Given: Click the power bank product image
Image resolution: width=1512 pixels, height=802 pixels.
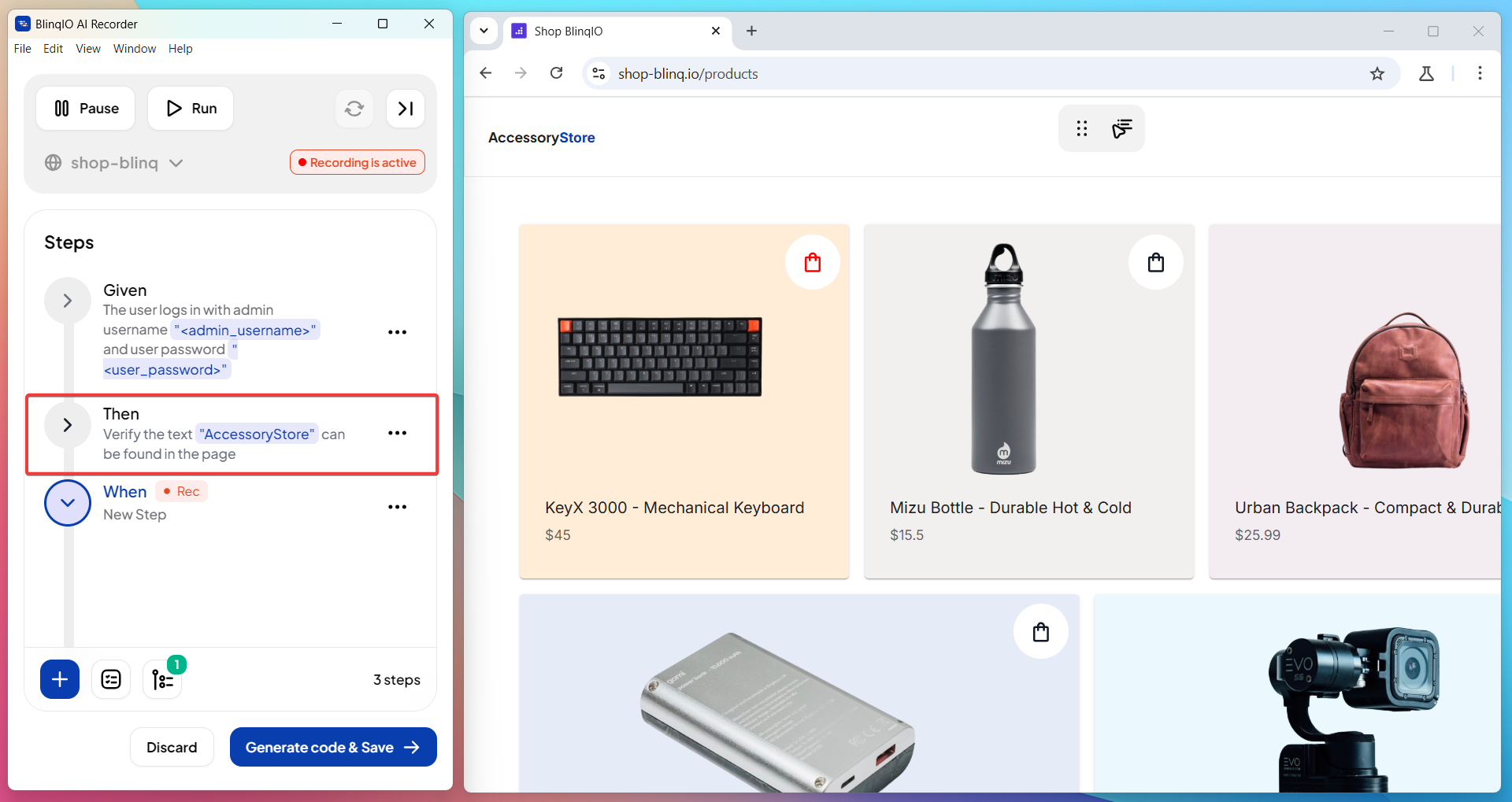Looking at the screenshot, I should [778, 712].
